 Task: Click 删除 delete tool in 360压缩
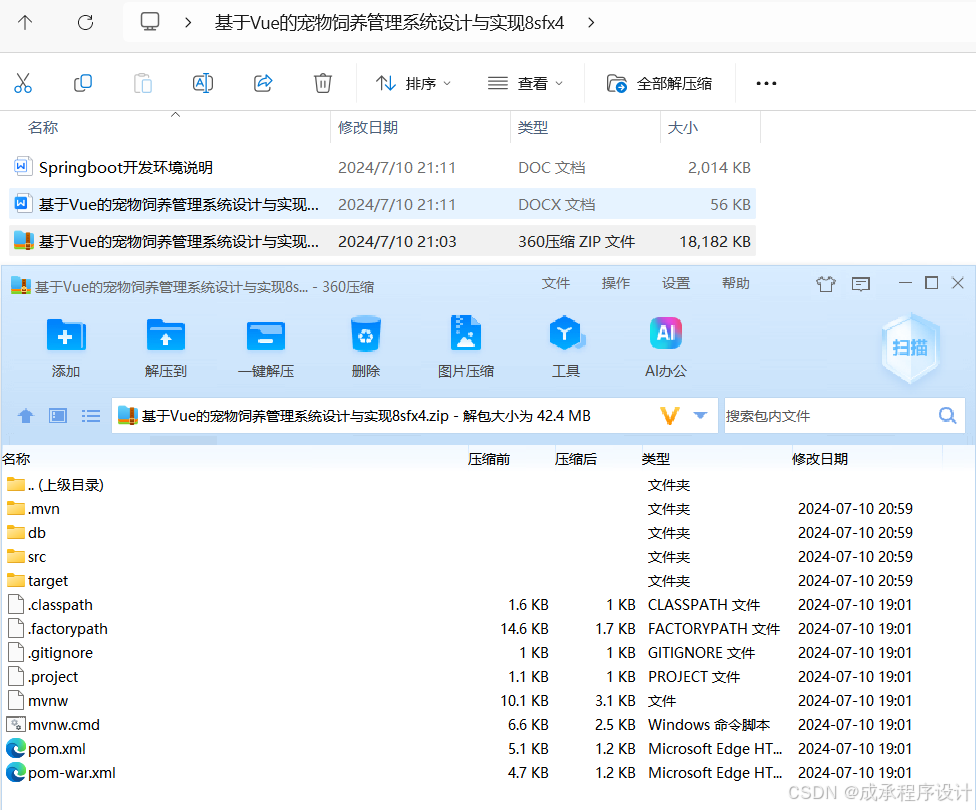coord(365,347)
